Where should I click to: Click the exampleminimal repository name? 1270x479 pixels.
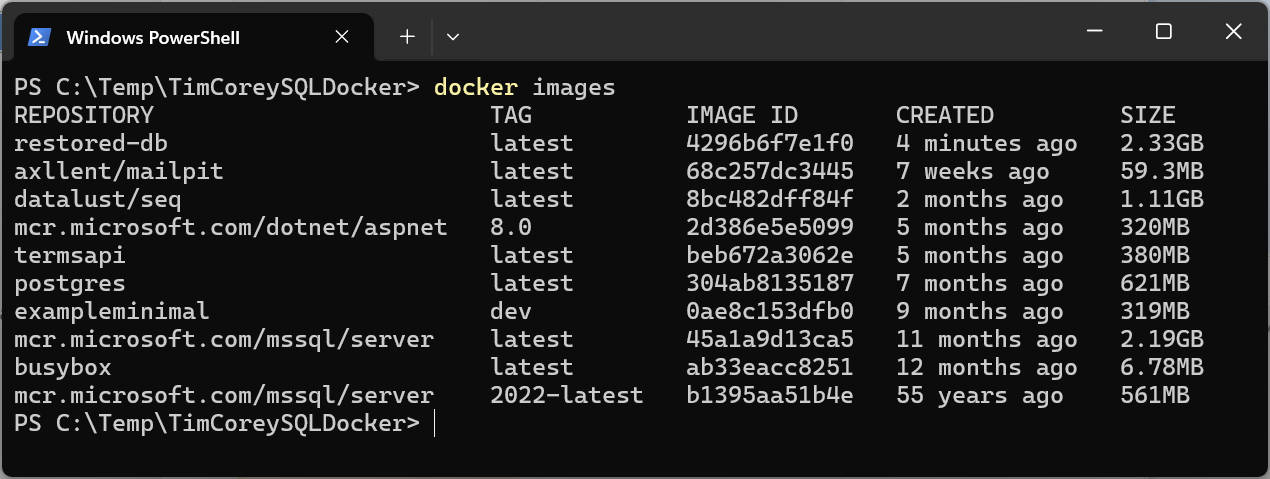pos(112,311)
